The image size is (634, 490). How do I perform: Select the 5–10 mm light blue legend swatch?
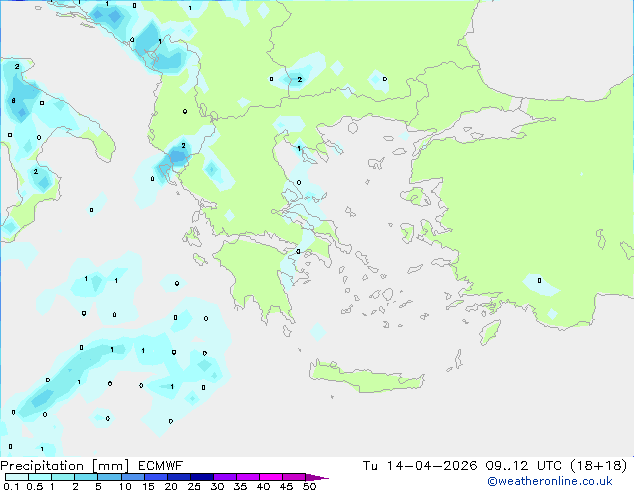pyautogui.click(x=109, y=477)
